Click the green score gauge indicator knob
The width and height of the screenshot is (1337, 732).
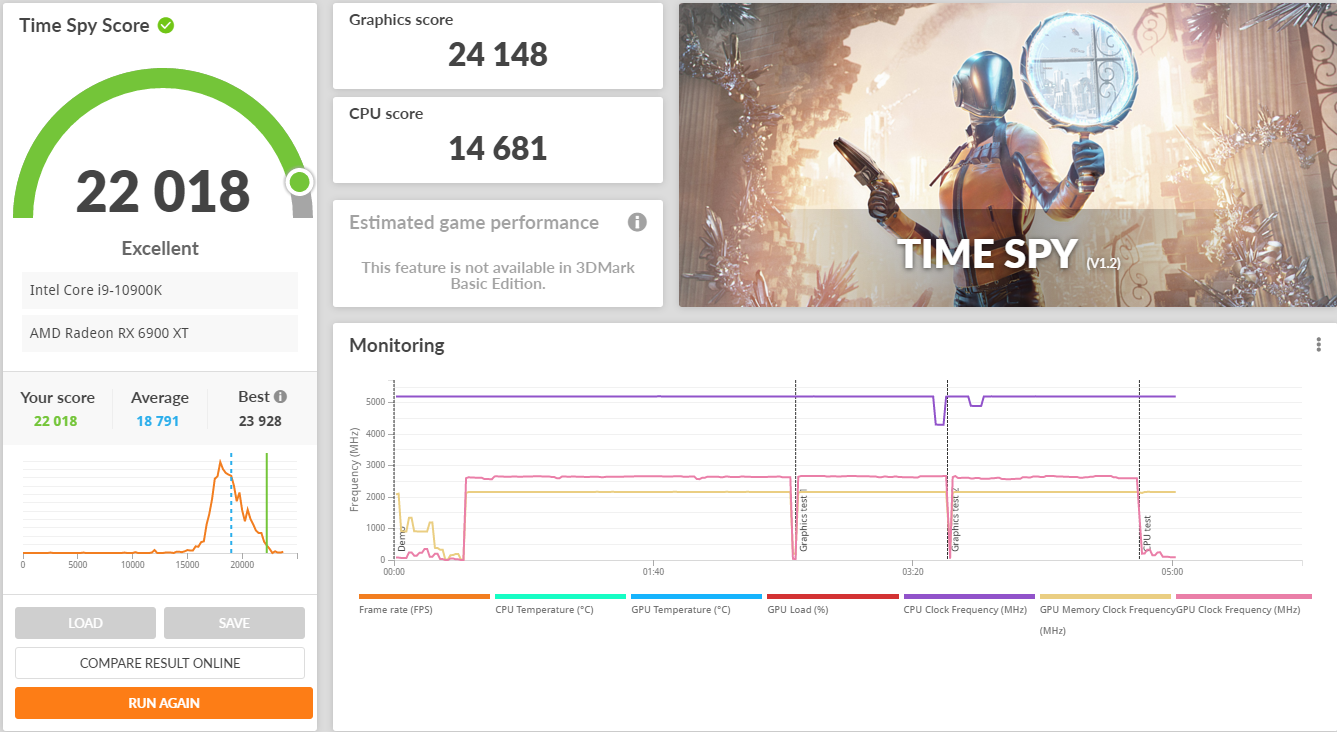coord(299,182)
